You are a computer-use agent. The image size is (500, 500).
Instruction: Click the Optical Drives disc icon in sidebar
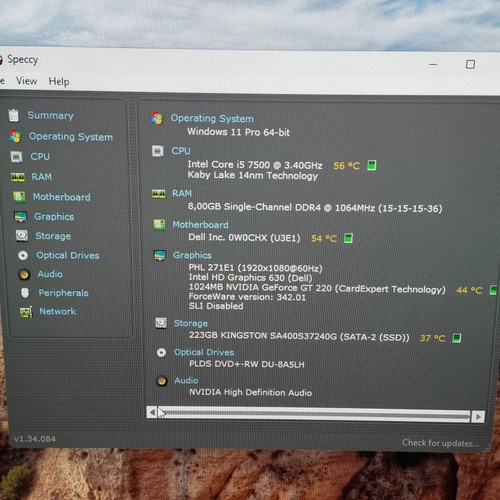[23, 255]
